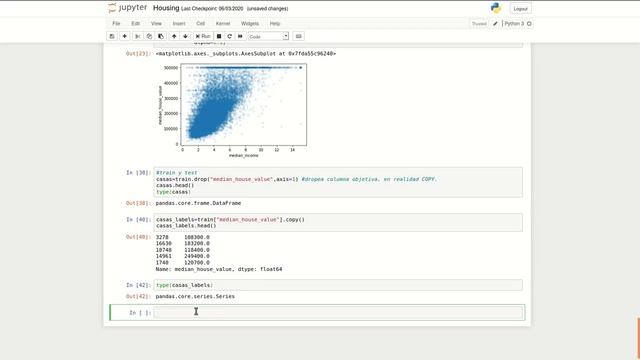Cut selected cells with scissors icon
This screenshot has height=360, width=640.
click(x=138, y=36)
